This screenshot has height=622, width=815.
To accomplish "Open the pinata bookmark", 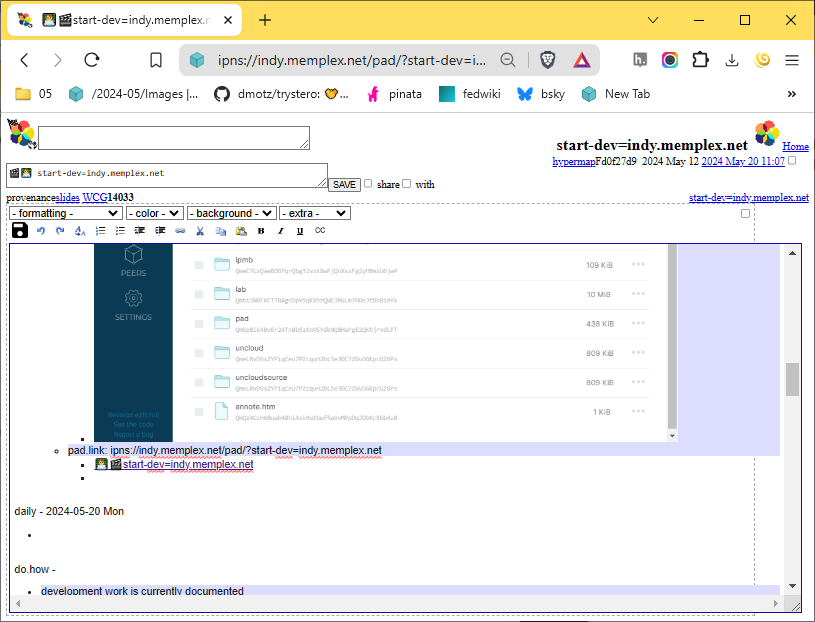I will 394,94.
